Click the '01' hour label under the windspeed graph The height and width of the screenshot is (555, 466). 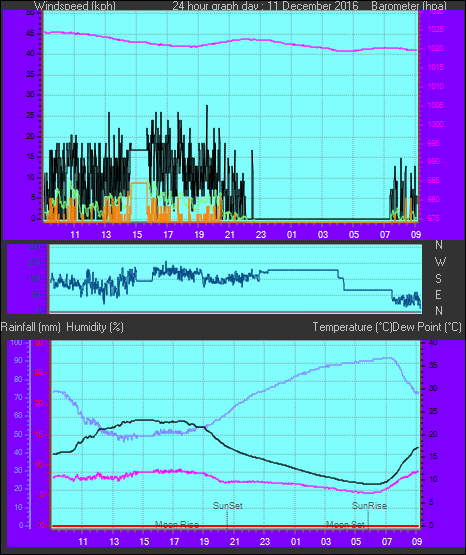(292, 235)
